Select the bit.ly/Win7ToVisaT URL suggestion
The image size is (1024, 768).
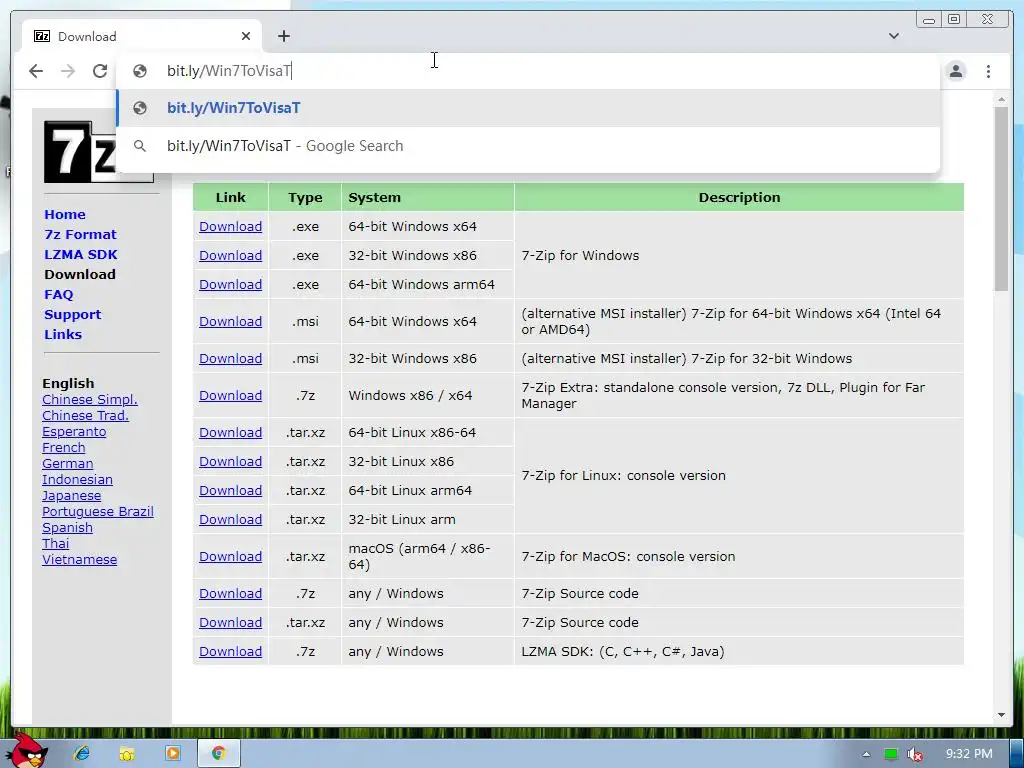pyautogui.click(x=528, y=108)
